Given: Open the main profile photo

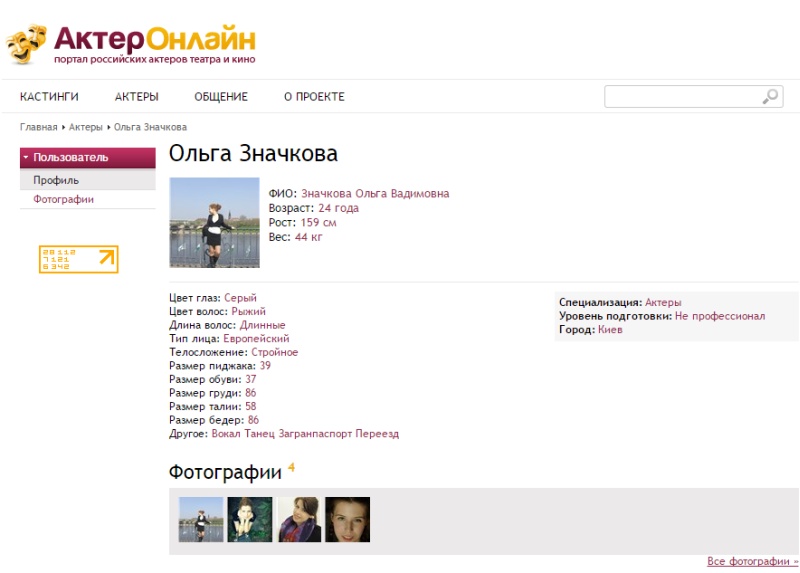Looking at the screenshot, I should click(x=214, y=222).
